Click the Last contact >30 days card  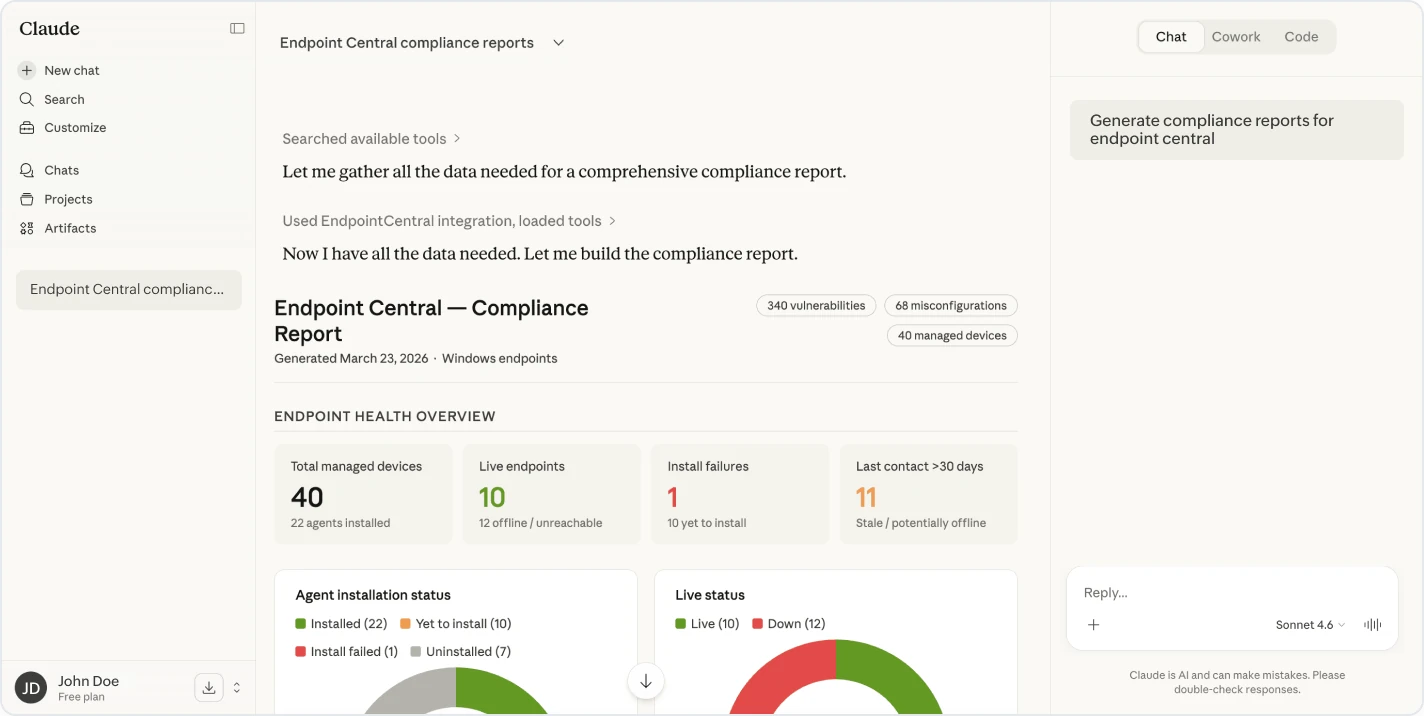pos(929,494)
